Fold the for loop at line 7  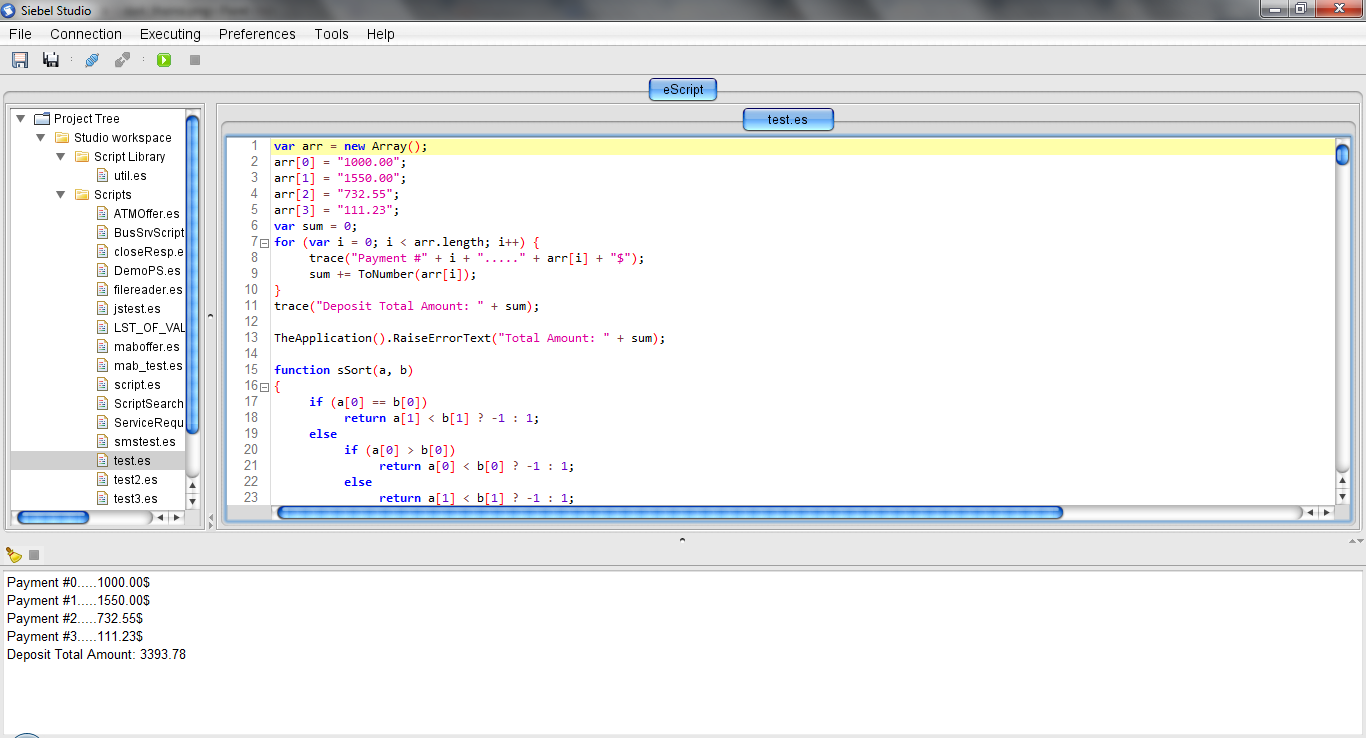click(265, 242)
